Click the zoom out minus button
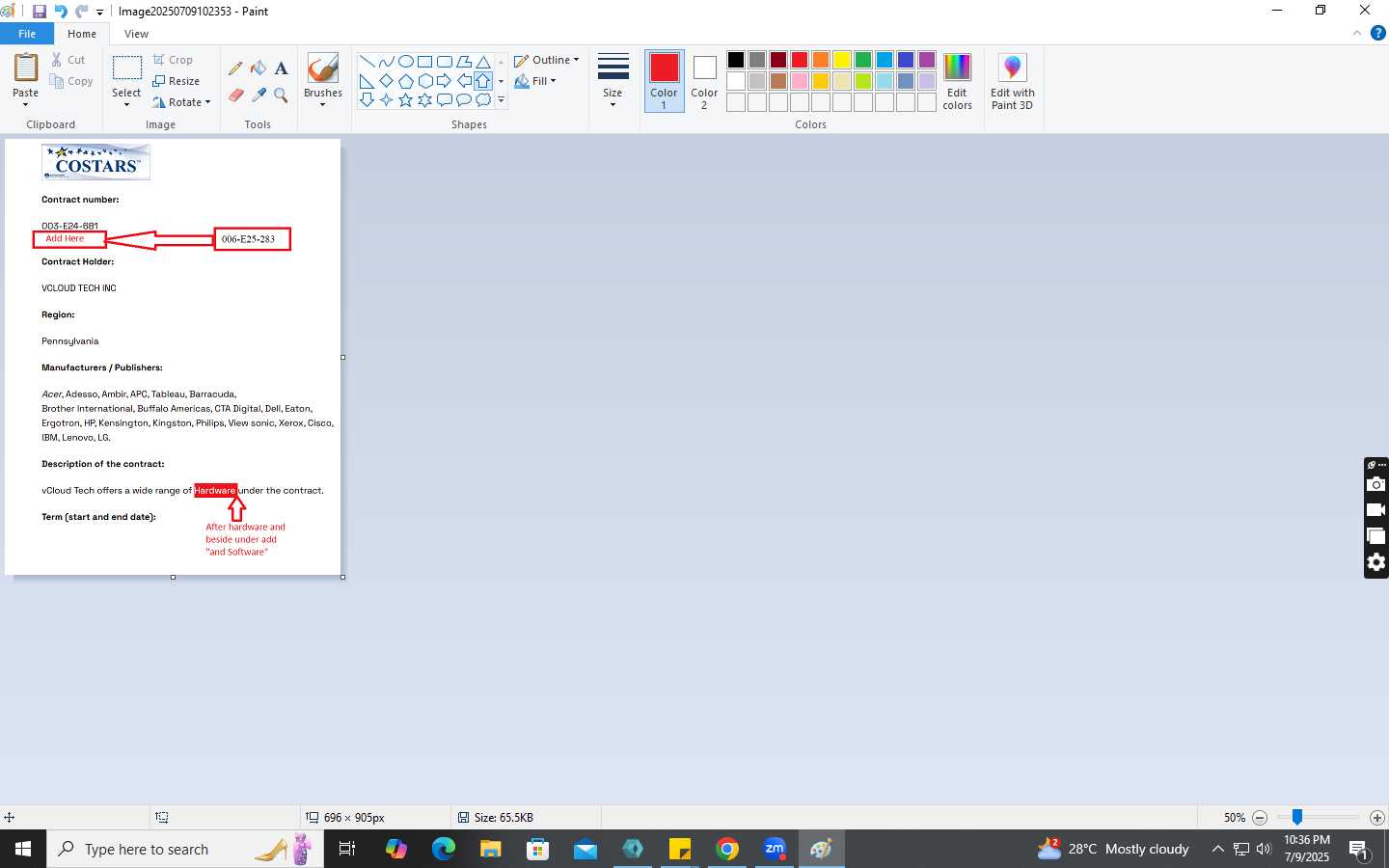 pos(1260,817)
